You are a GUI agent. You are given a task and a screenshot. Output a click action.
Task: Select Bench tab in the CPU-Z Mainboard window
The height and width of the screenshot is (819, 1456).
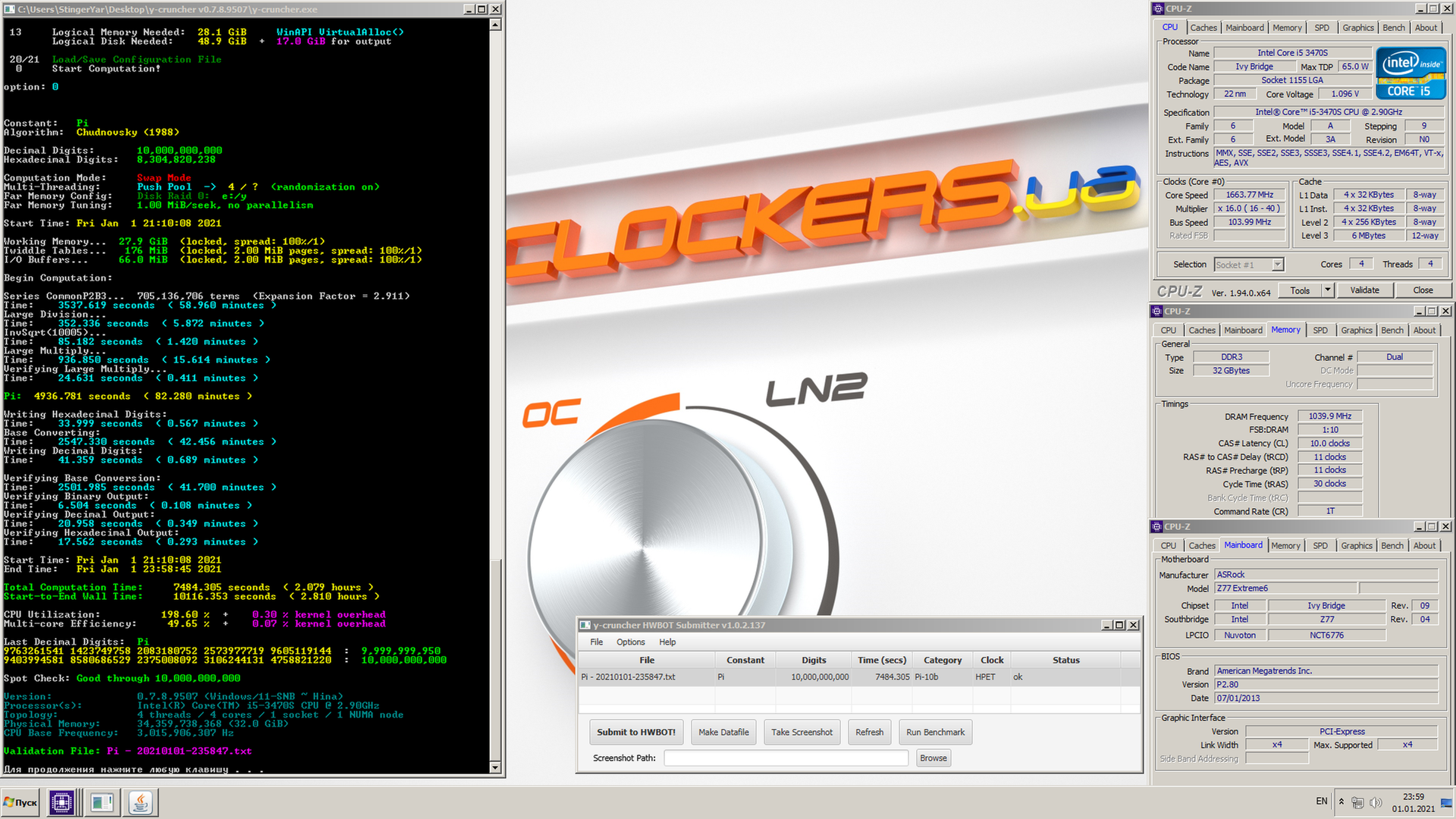coord(1392,545)
